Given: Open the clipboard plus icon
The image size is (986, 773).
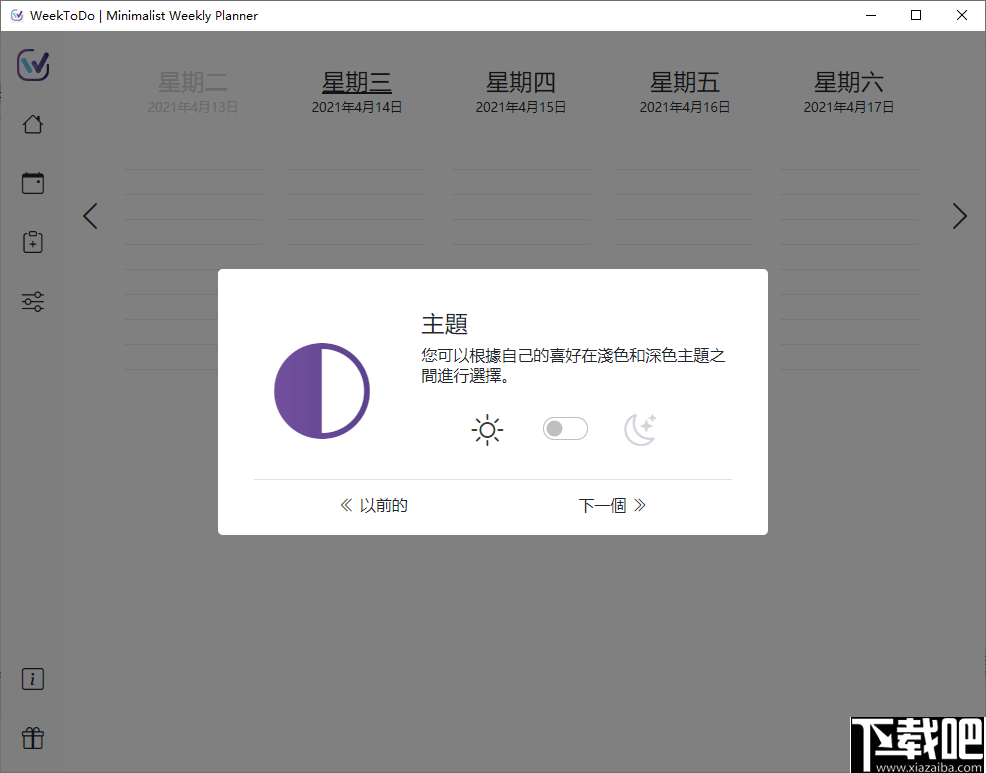Looking at the screenshot, I should tap(33, 242).
